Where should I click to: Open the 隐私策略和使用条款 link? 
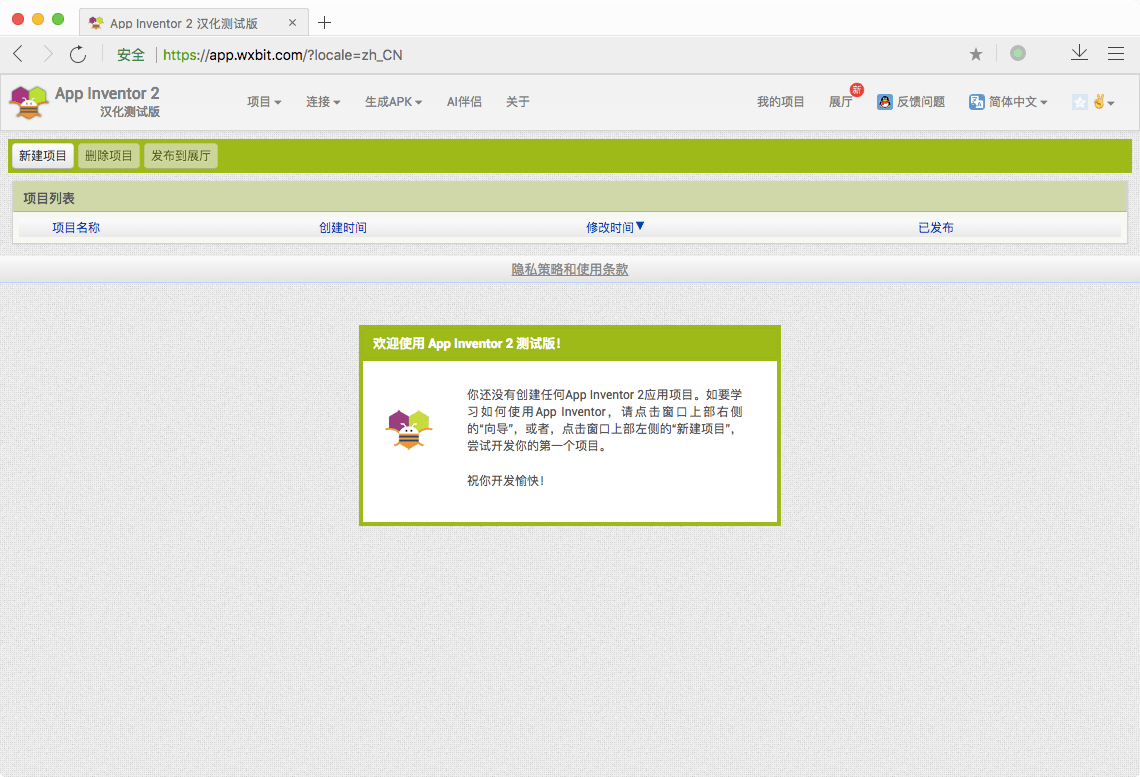pos(570,269)
